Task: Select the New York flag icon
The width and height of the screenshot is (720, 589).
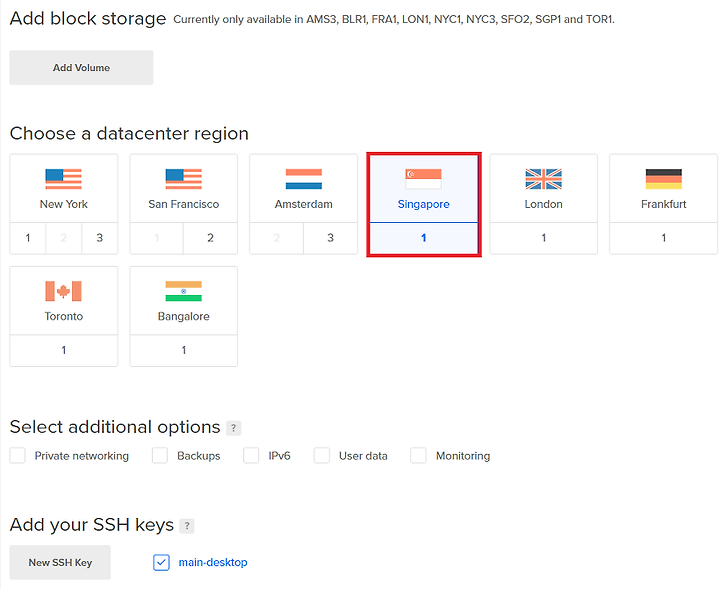Action: tap(63, 179)
